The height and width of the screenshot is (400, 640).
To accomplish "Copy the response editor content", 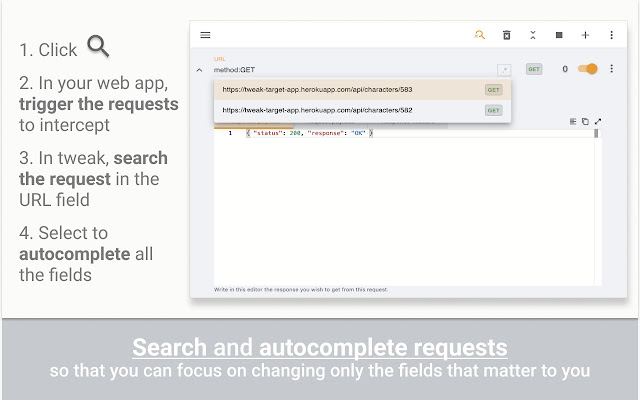I will point(586,121).
